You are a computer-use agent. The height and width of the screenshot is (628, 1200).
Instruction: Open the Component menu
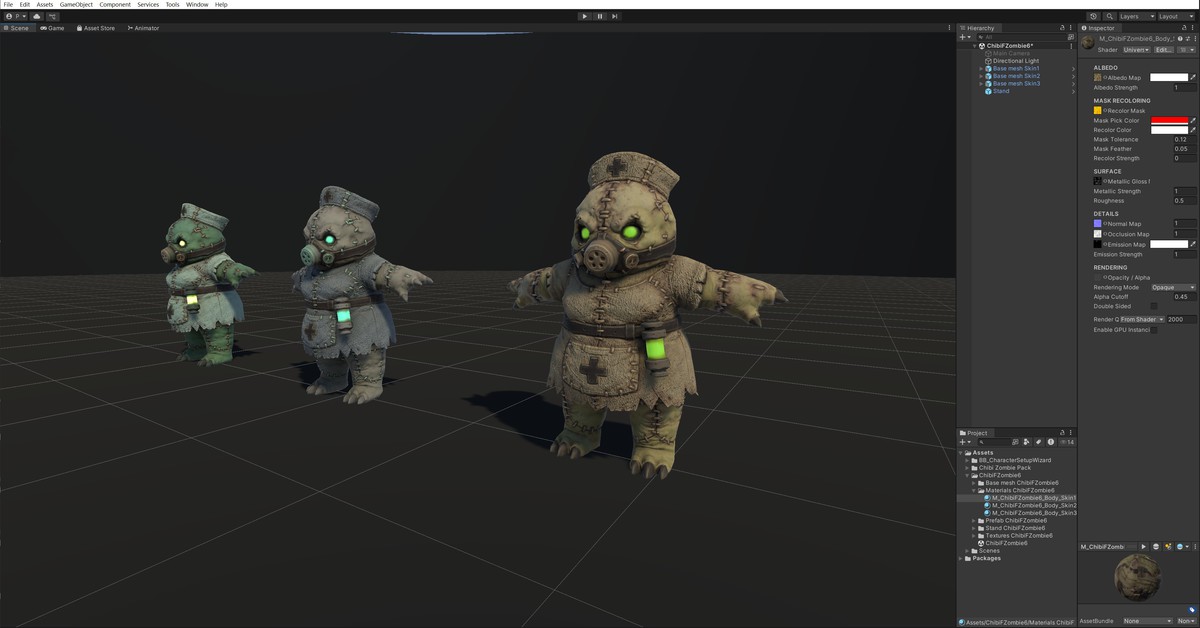point(115,4)
